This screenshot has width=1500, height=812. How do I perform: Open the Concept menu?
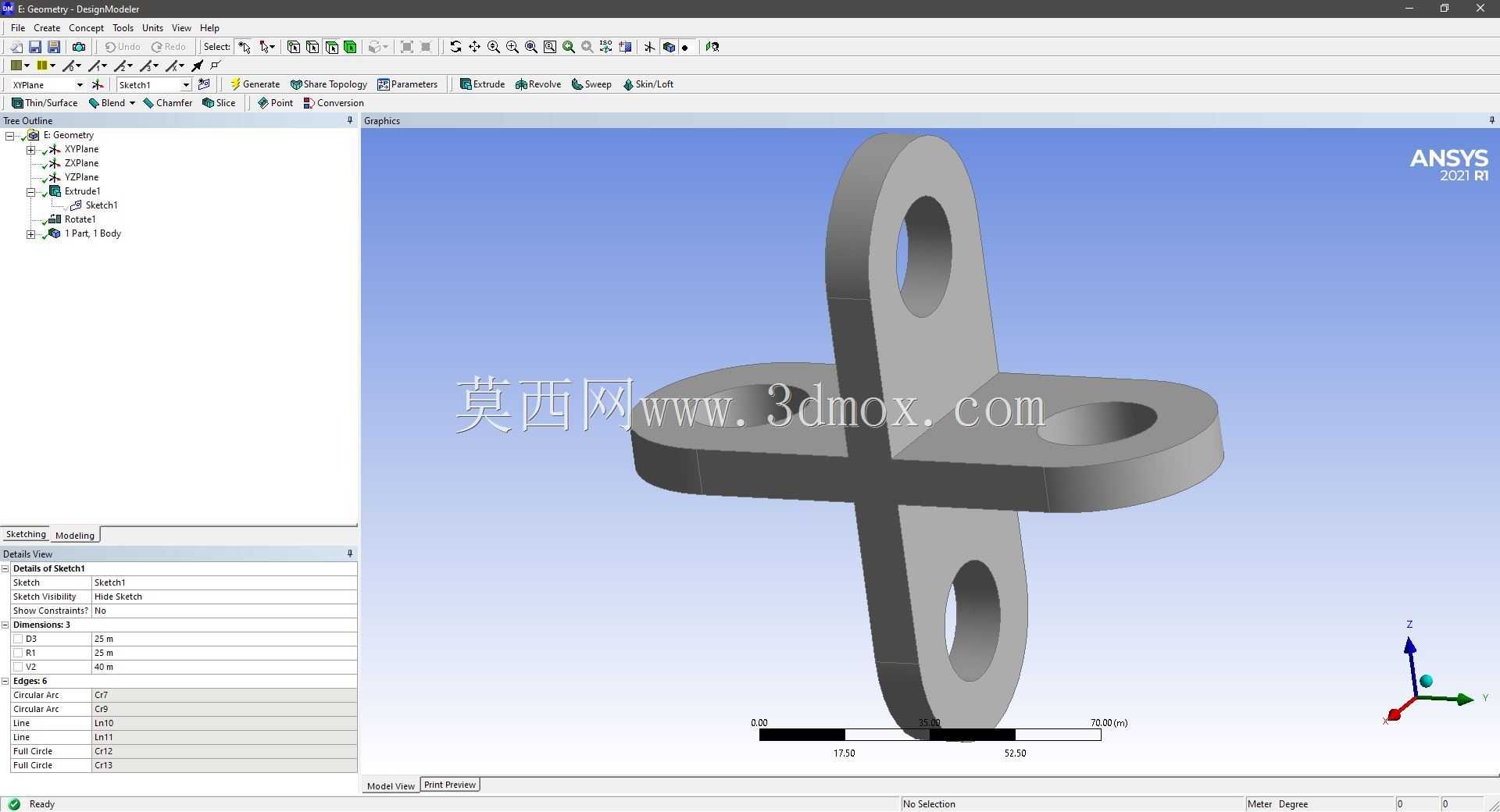(86, 27)
